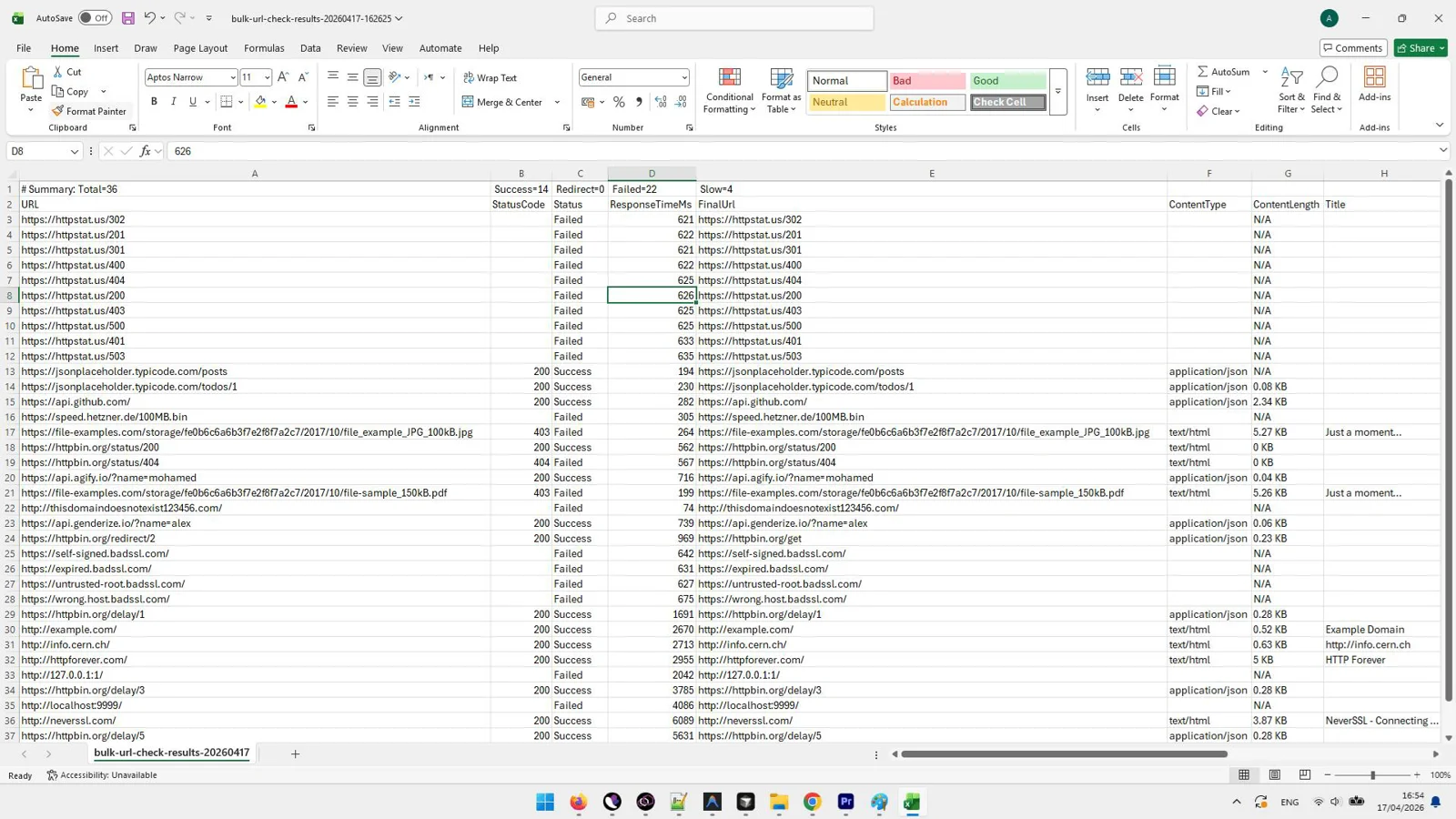Toggle Bold formatting
Viewport: 1456px width, 819px height.
[154, 102]
